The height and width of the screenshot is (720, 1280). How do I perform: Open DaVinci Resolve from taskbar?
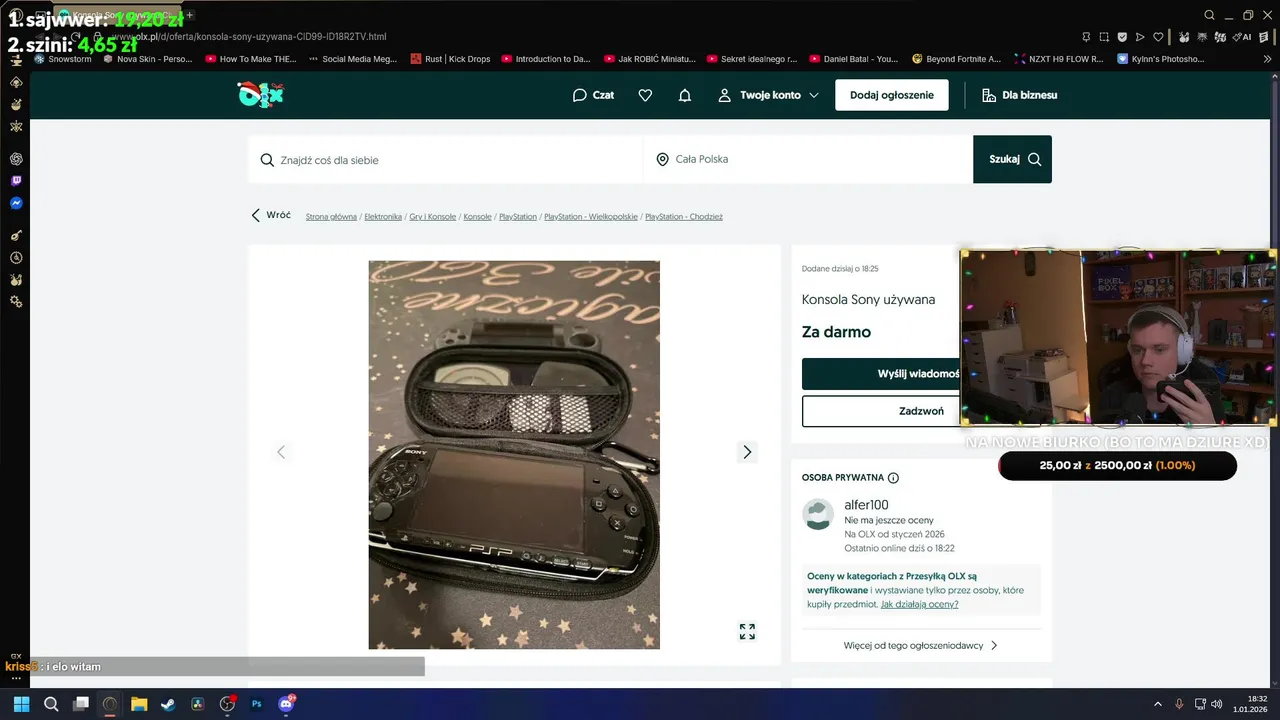point(197,704)
